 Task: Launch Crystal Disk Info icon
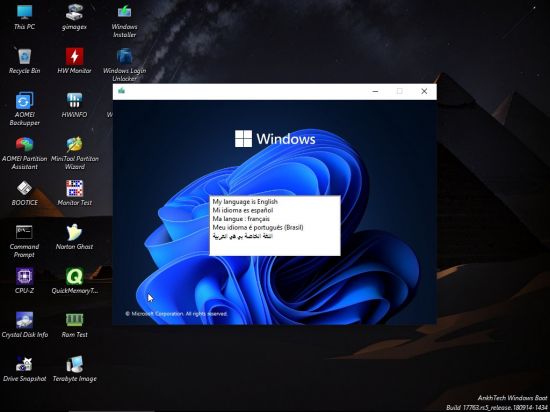pos(25,325)
